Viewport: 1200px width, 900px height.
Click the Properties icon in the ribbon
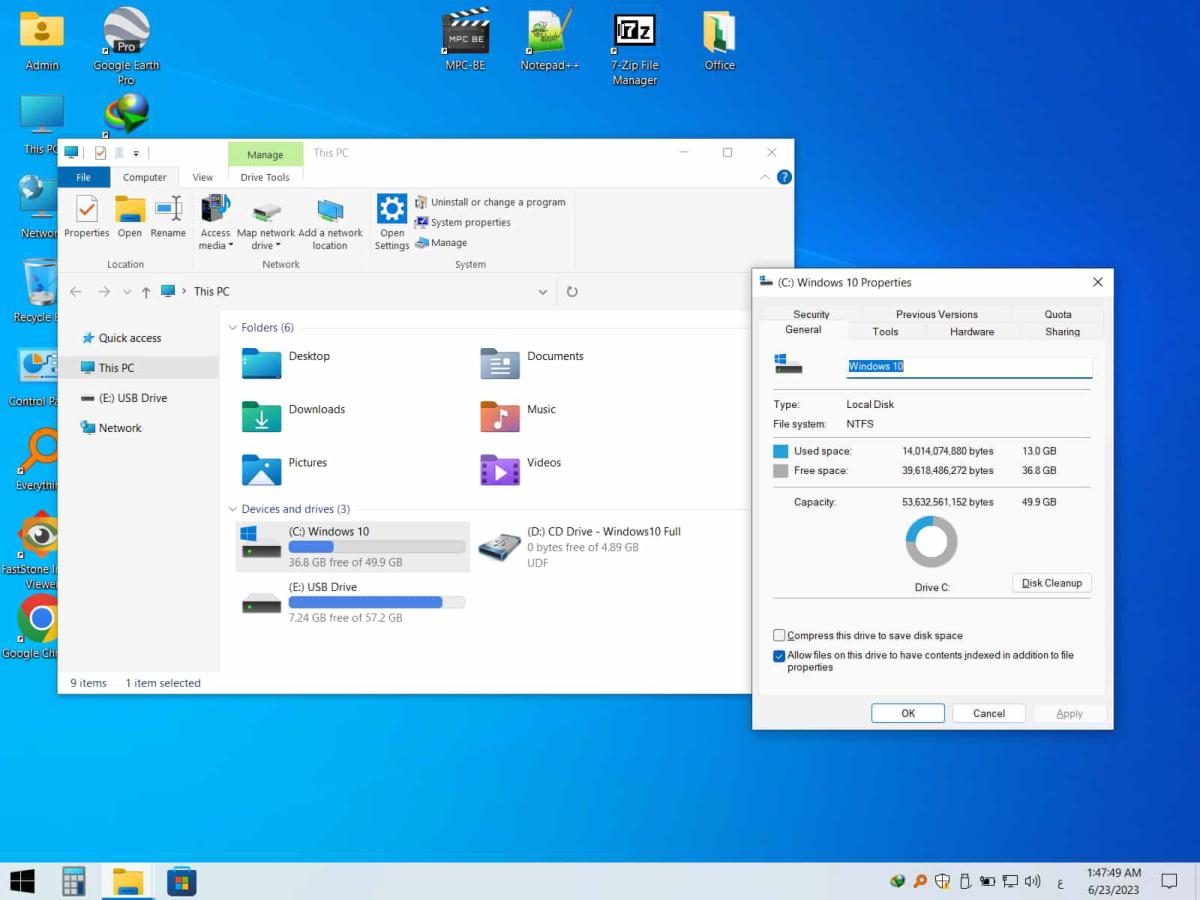[x=87, y=210]
